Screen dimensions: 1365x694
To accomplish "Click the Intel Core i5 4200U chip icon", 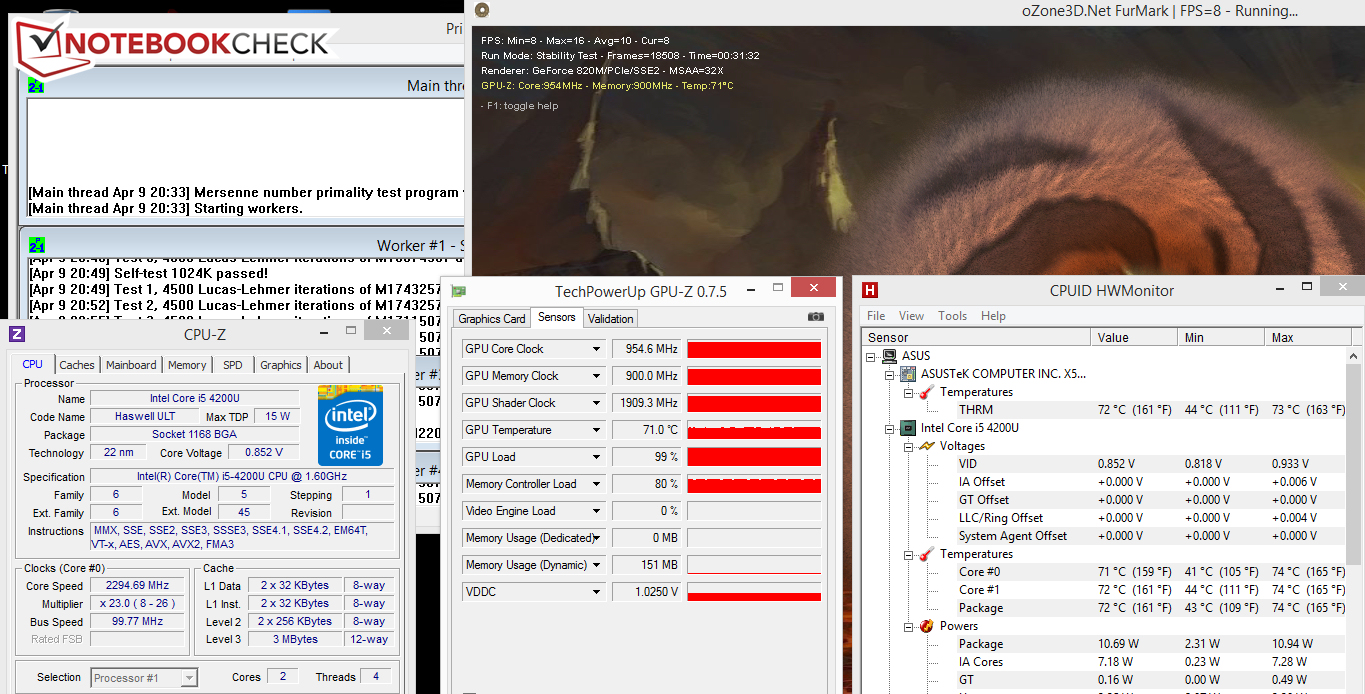I will click(909, 428).
